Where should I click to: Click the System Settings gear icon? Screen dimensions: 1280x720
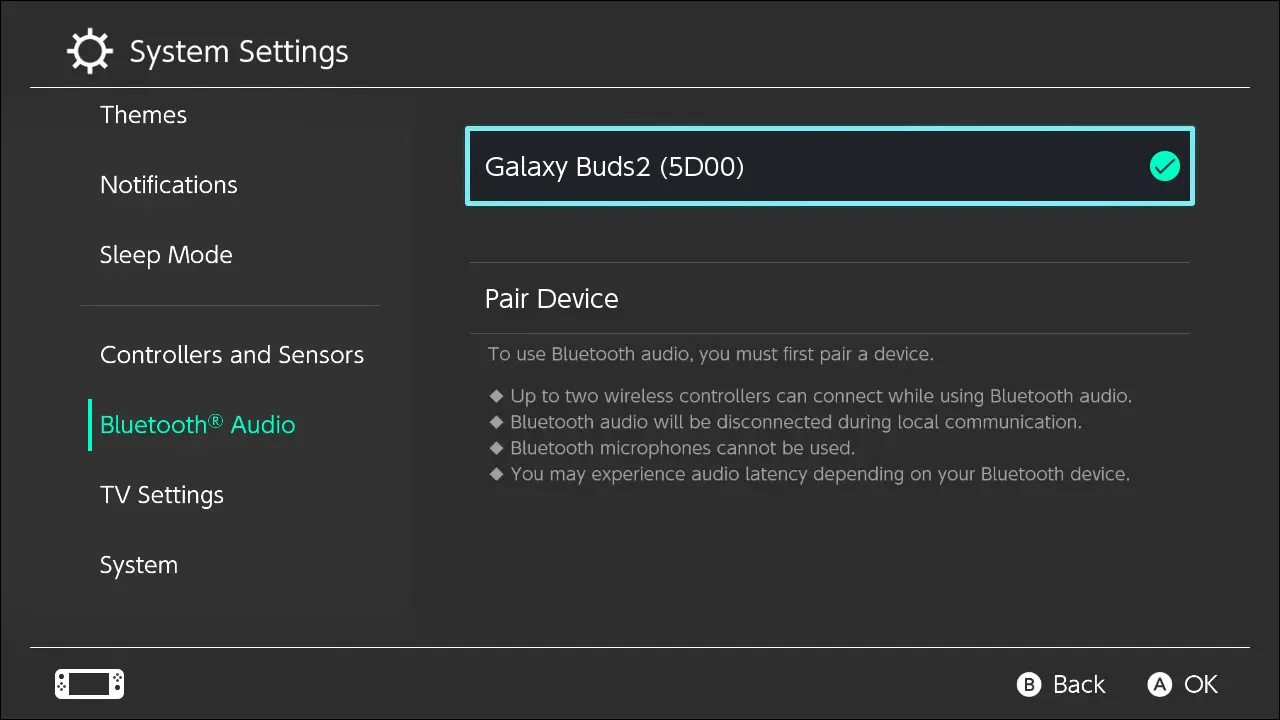coord(89,51)
